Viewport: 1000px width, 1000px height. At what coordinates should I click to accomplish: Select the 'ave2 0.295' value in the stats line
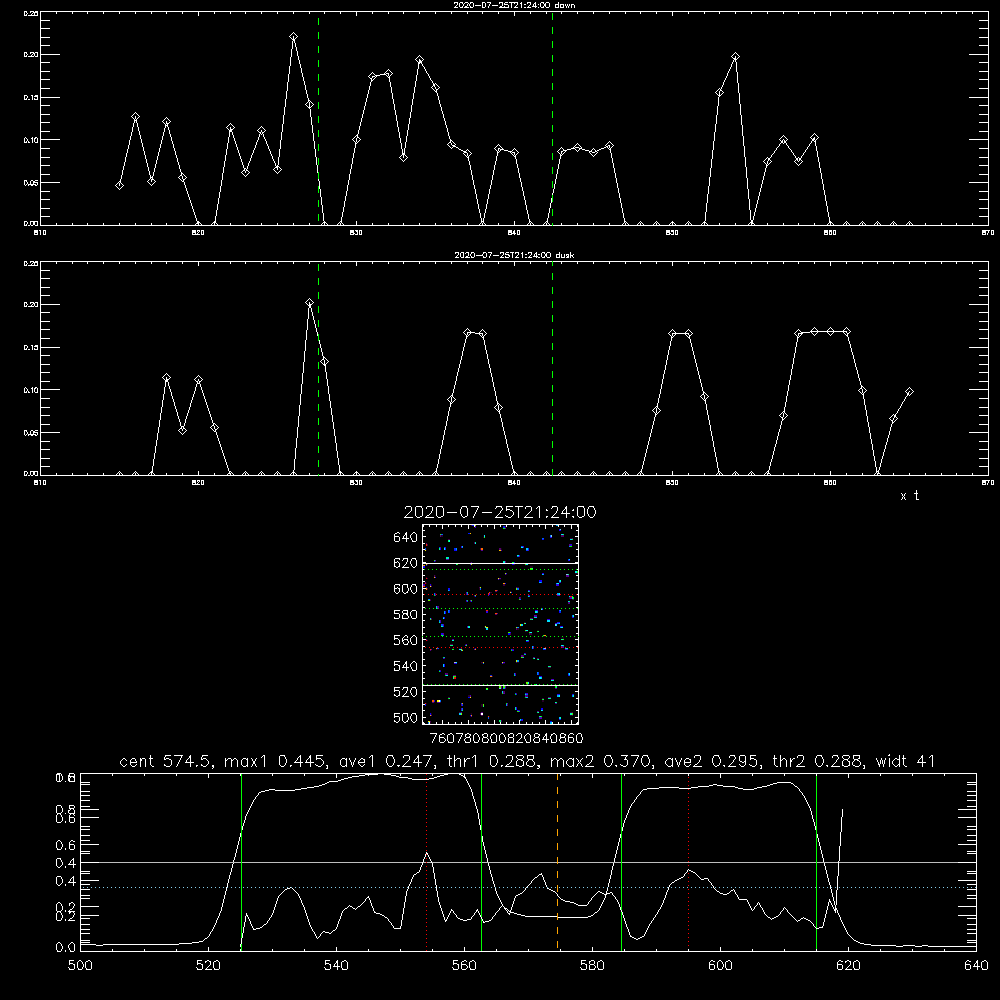(711, 761)
